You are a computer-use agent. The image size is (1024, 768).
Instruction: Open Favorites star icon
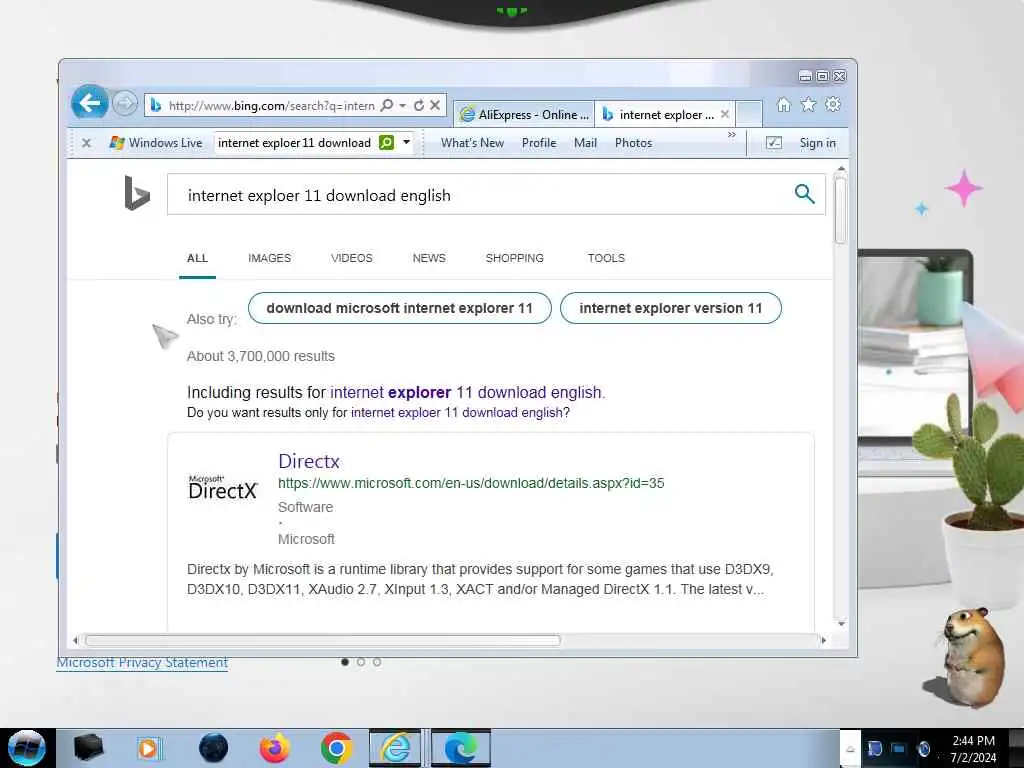click(808, 104)
